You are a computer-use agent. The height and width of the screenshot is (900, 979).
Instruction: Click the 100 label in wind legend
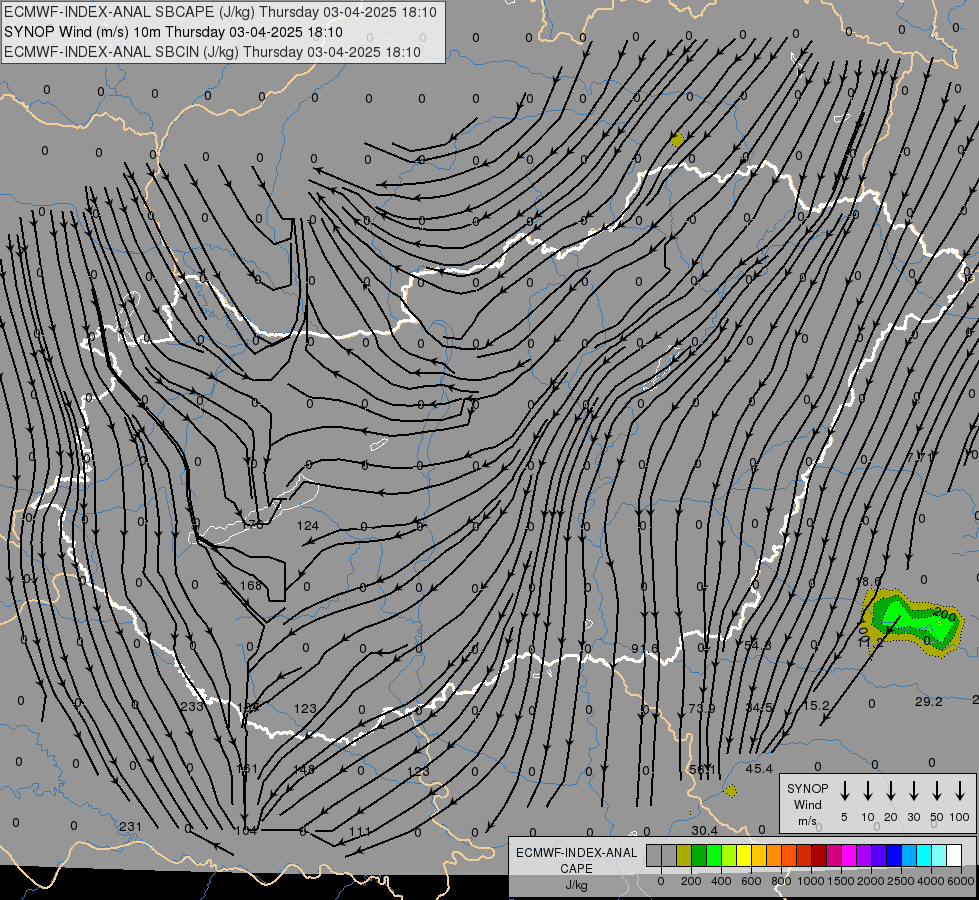pyautogui.click(x=960, y=817)
